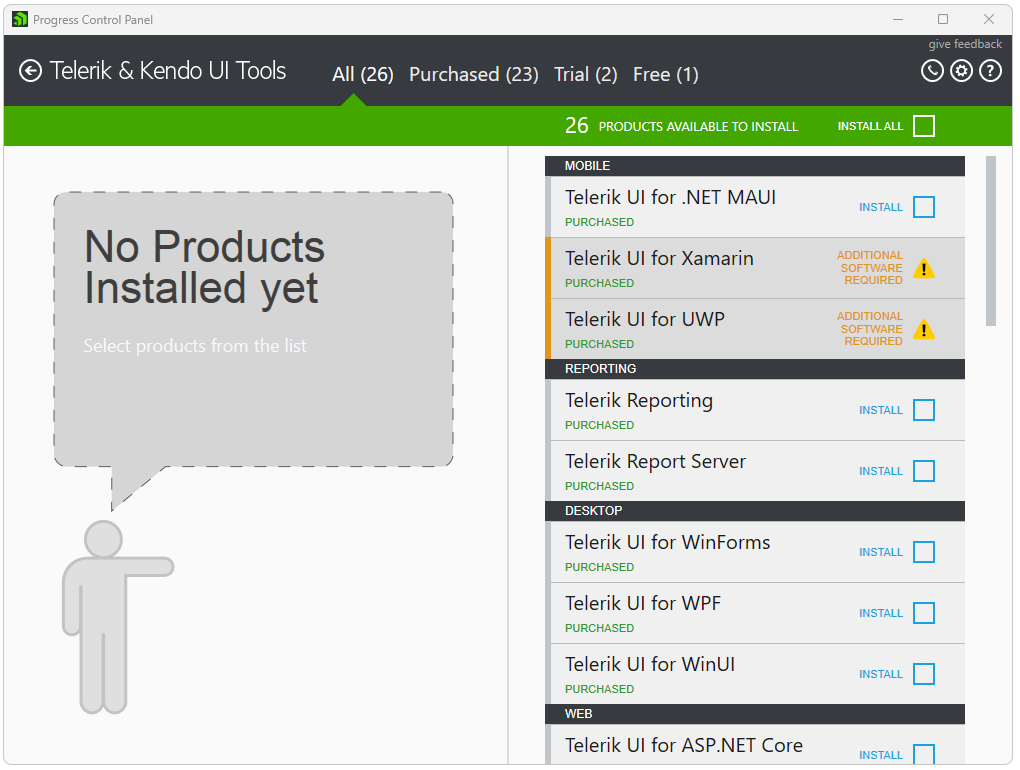View the warning triangle for Telerik UI for UWP

[x=924, y=329]
